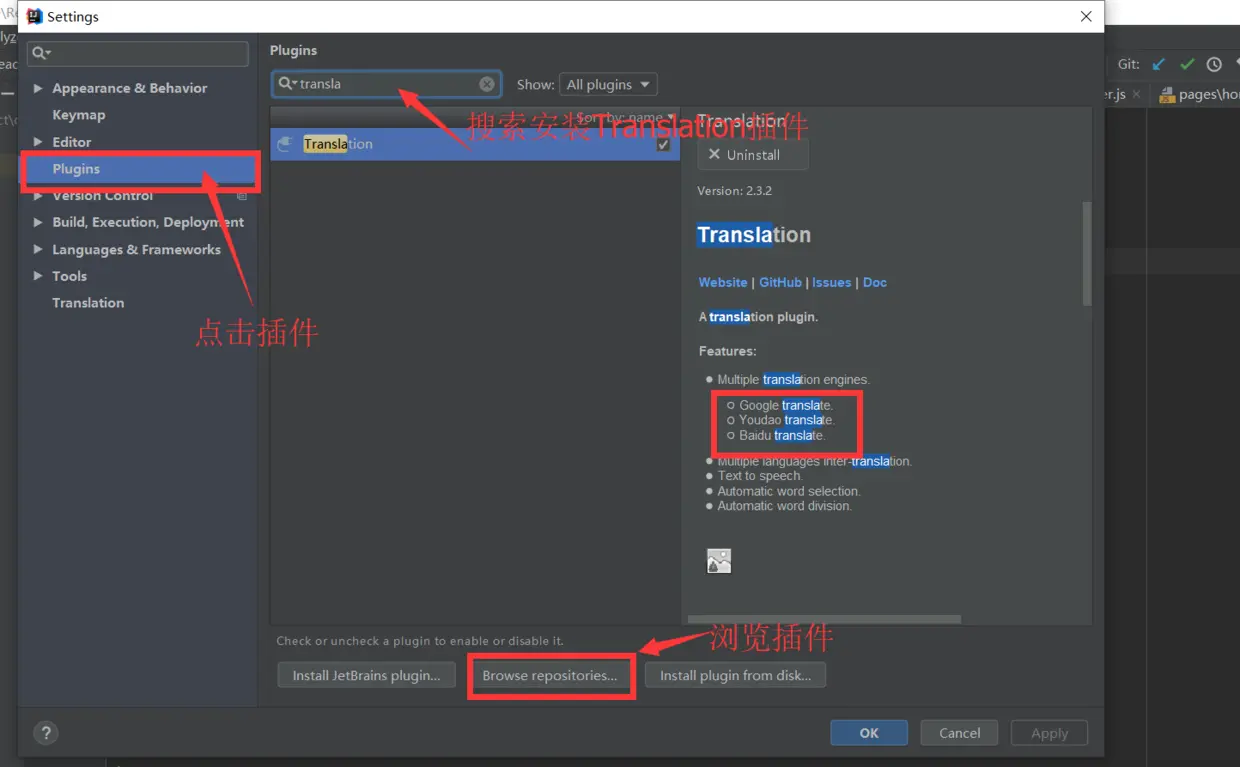Click Install JetBrains plugin button

(366, 675)
